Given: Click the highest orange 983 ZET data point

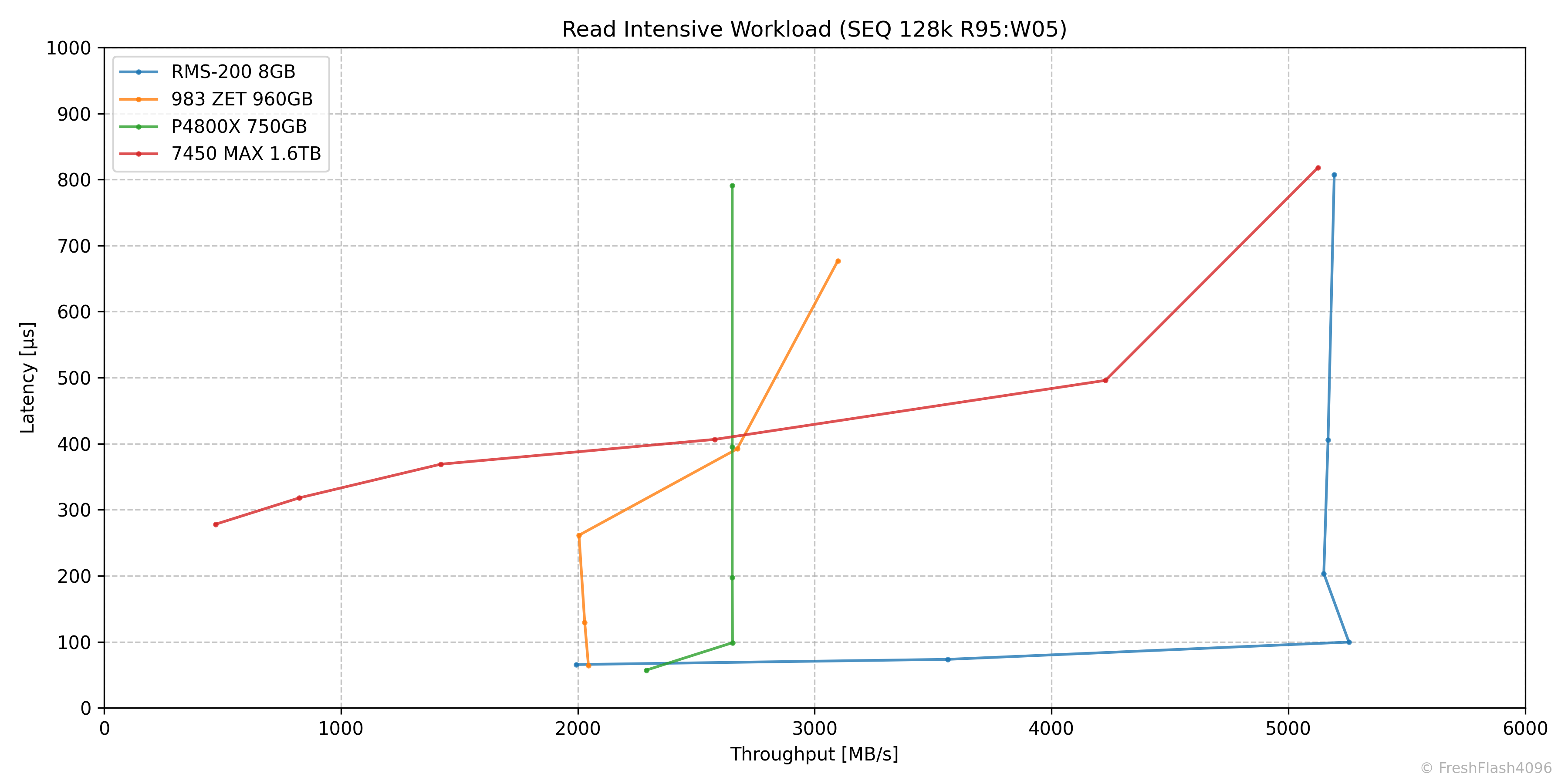Looking at the screenshot, I should pos(838,261).
